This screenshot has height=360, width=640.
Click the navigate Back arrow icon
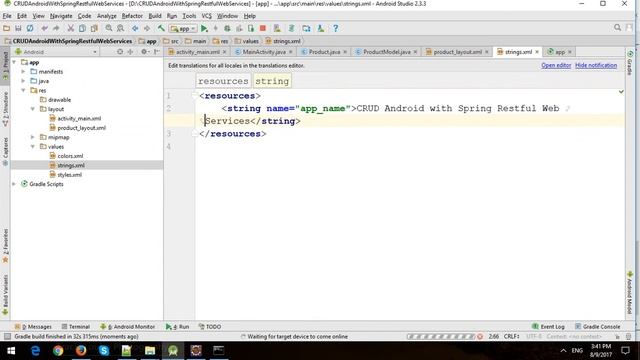click(x=135, y=28)
